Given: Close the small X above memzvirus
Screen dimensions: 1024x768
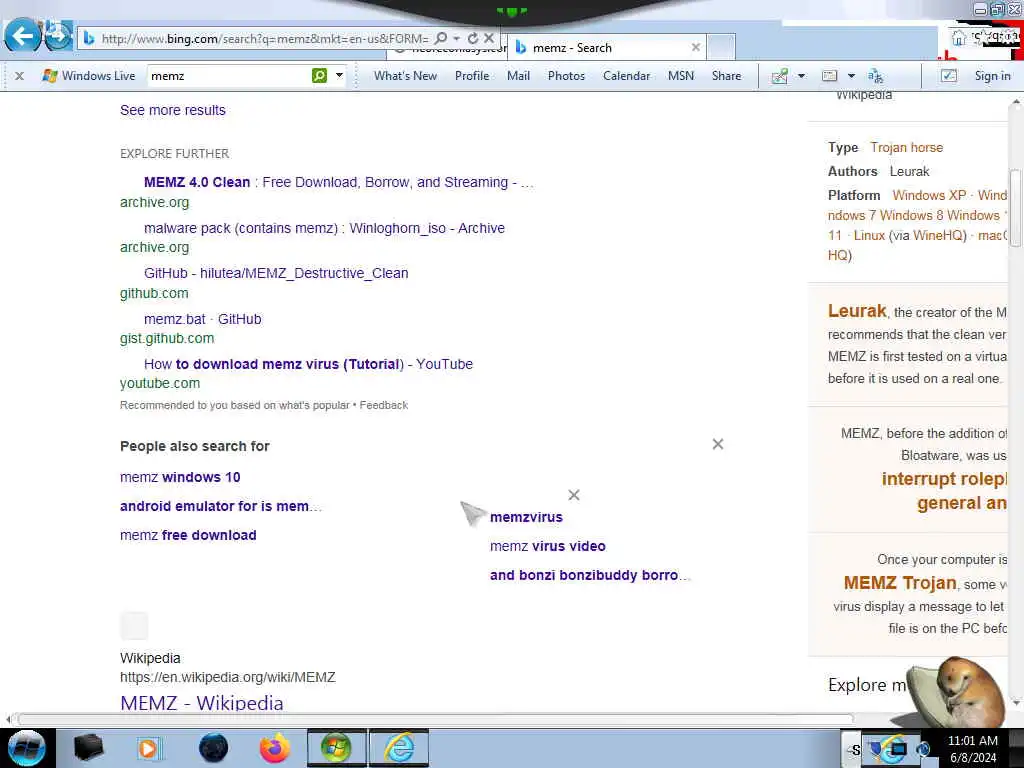Looking at the screenshot, I should click(x=574, y=495).
